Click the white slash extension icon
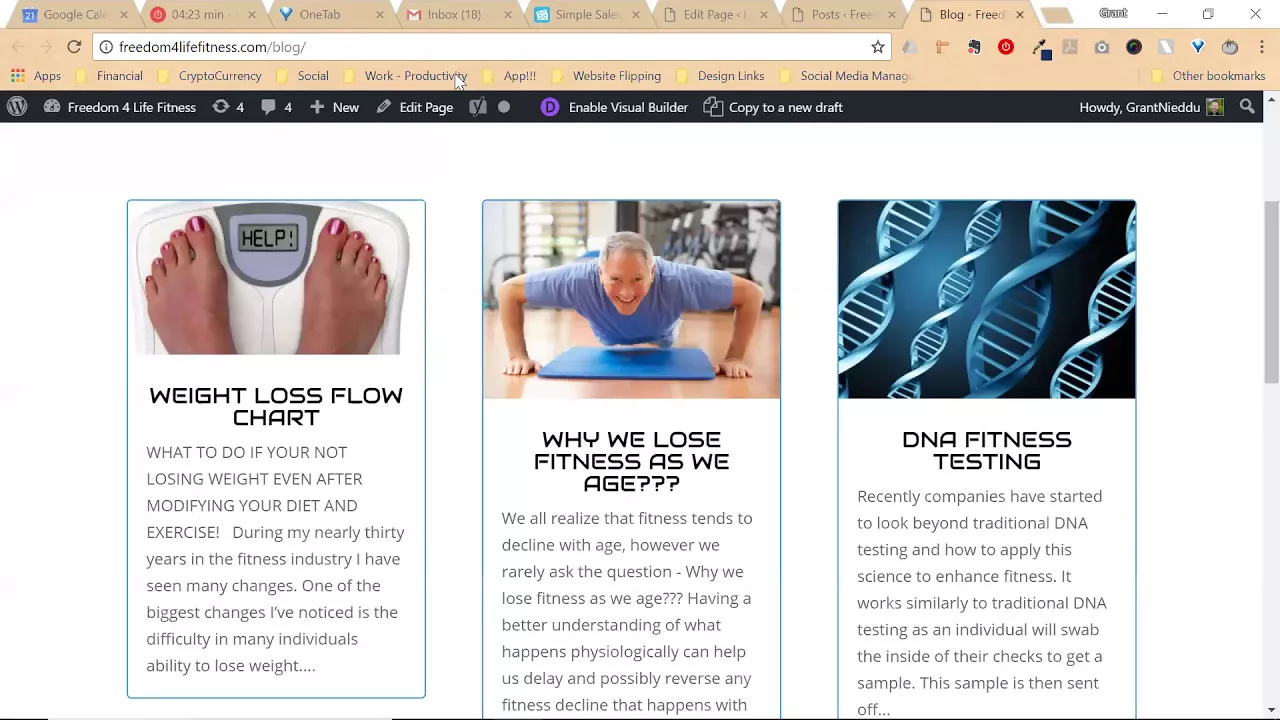This screenshot has height=720, width=1280. click(1166, 47)
